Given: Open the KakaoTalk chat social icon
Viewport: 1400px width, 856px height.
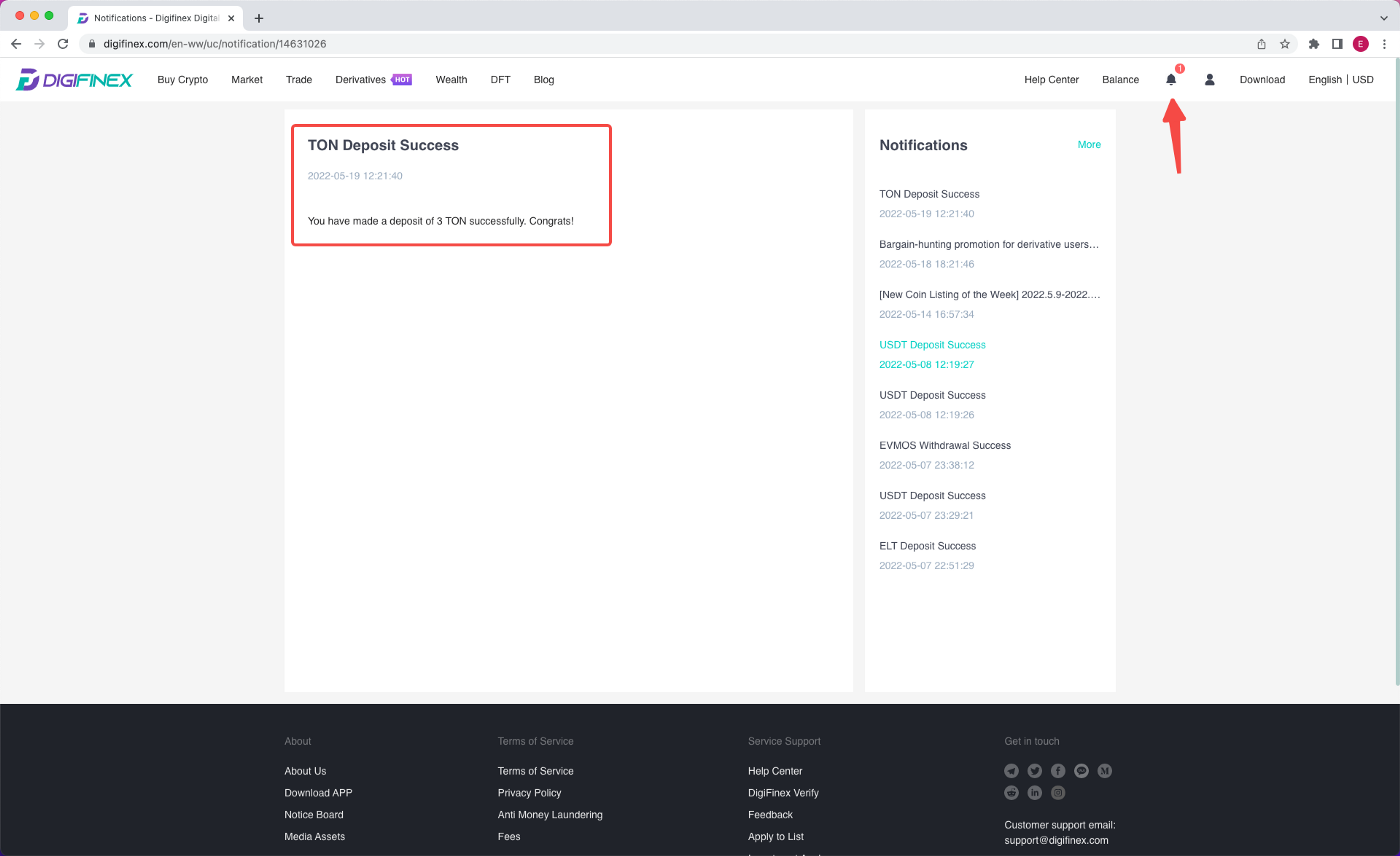Looking at the screenshot, I should (1081, 771).
